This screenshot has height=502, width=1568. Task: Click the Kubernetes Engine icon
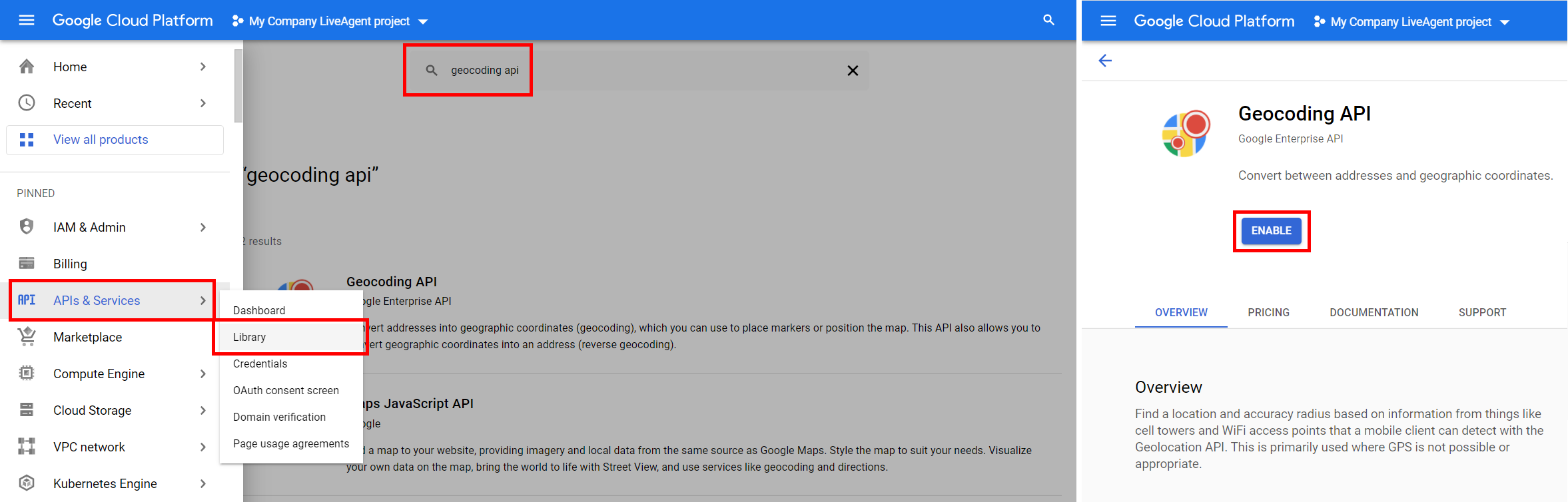coord(27,483)
